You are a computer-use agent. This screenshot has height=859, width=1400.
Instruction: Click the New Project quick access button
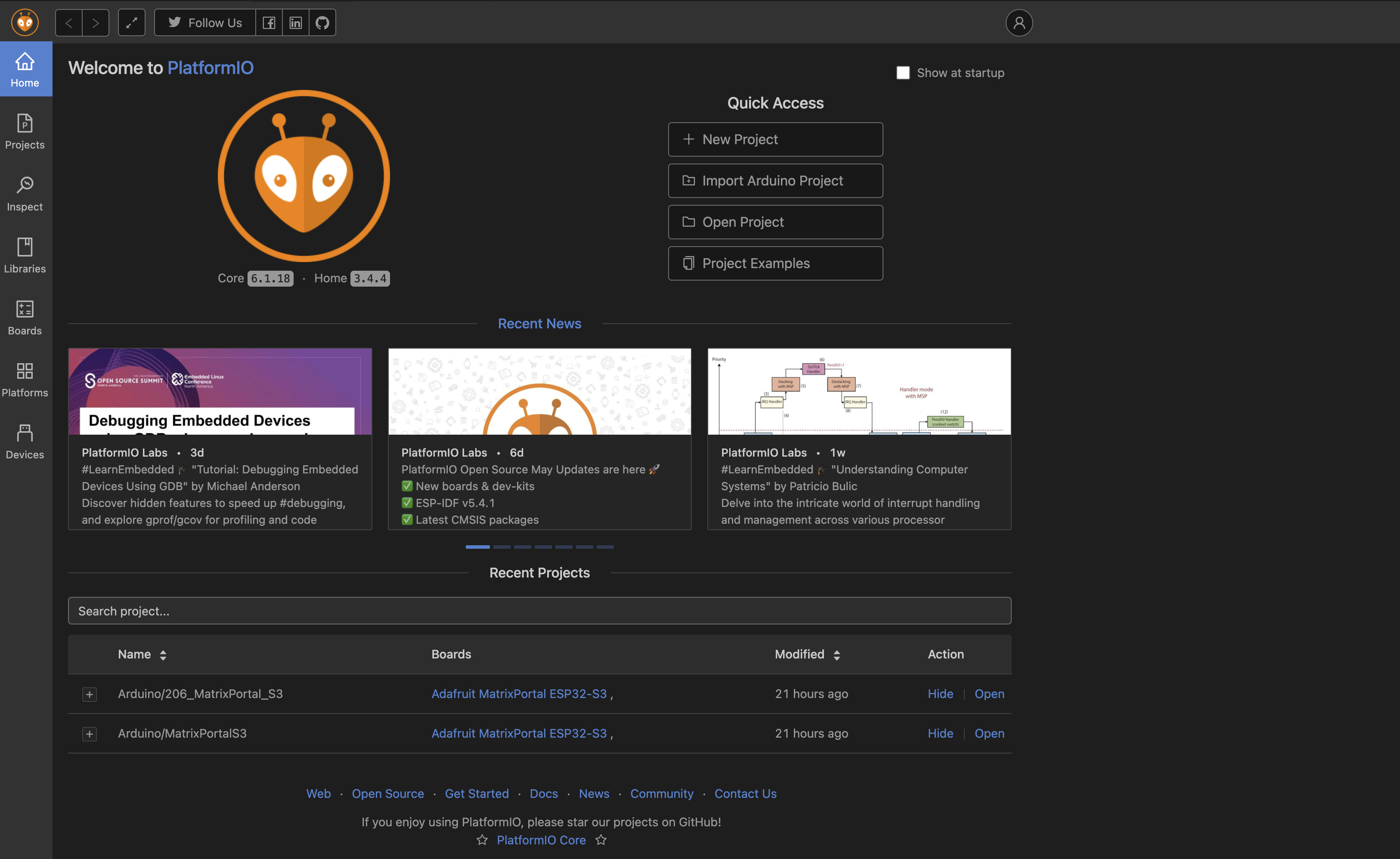[x=775, y=139]
